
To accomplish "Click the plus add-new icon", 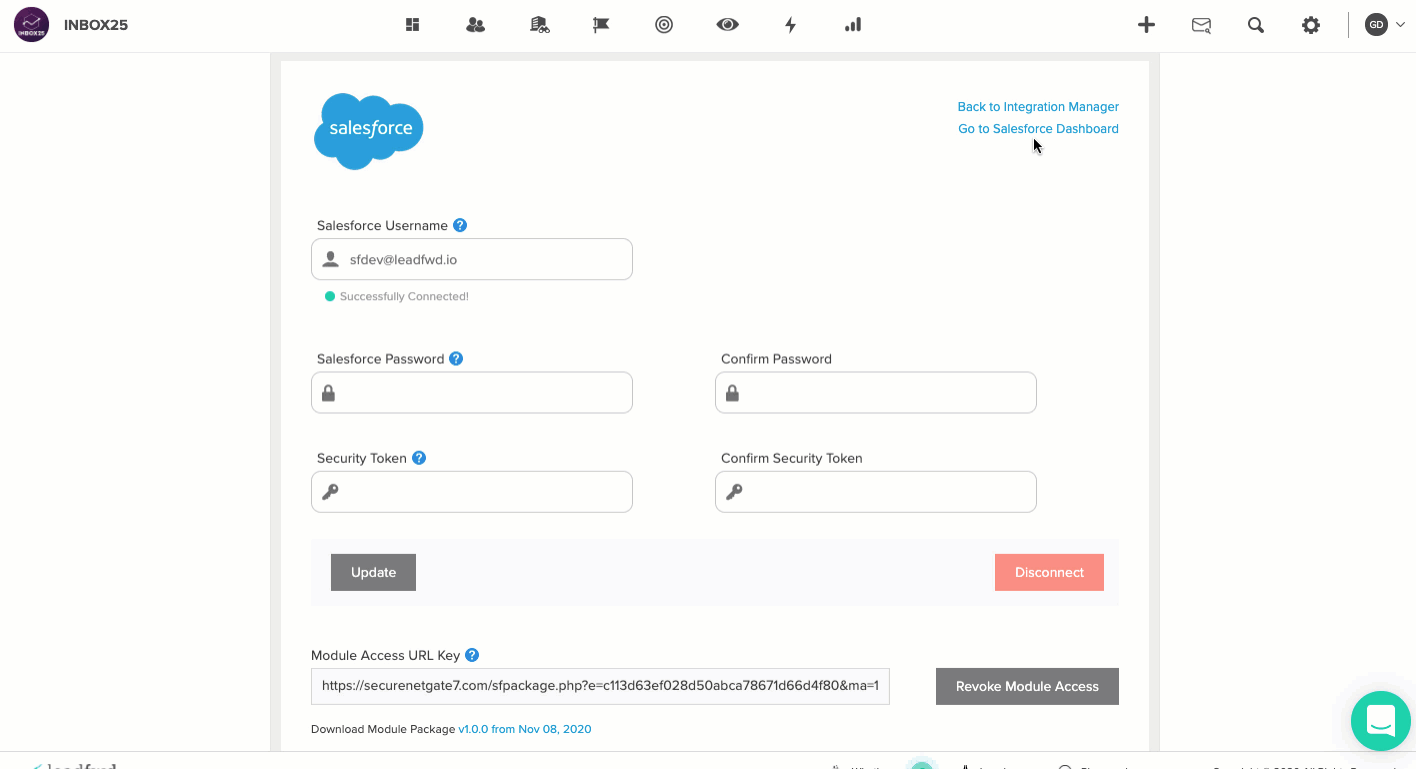I will pyautogui.click(x=1146, y=25).
